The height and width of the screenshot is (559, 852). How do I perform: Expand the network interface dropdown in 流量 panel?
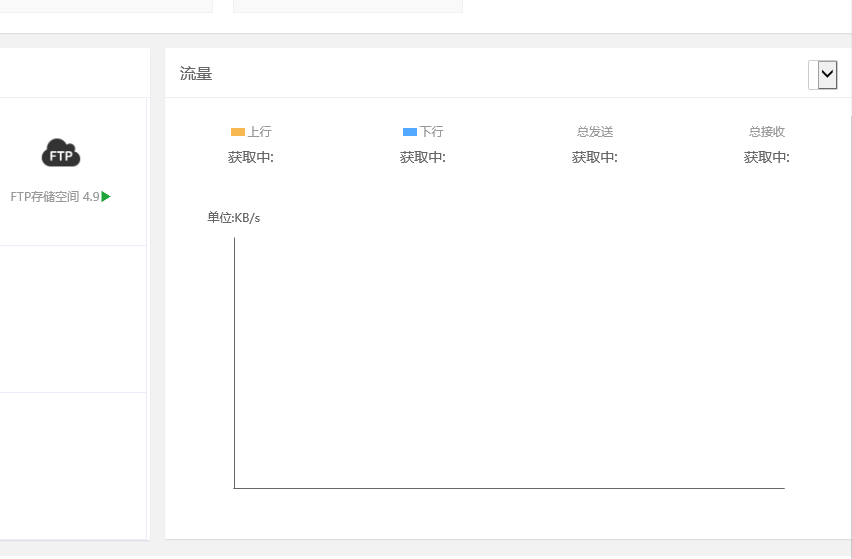[x=823, y=75]
